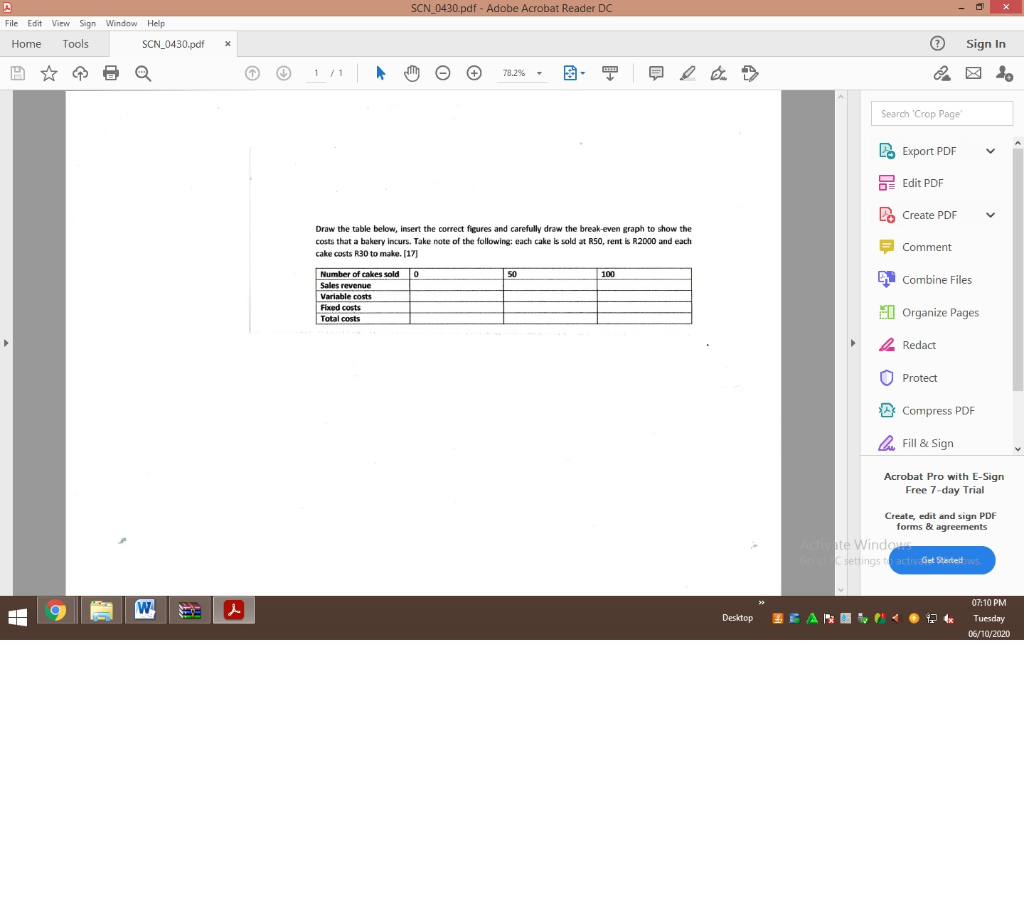Select the Hand tool in the toolbar

tap(411, 73)
